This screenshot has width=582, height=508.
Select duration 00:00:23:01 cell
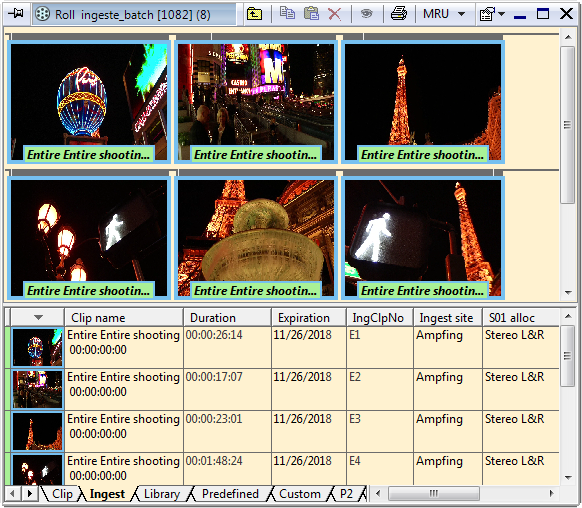point(227,431)
